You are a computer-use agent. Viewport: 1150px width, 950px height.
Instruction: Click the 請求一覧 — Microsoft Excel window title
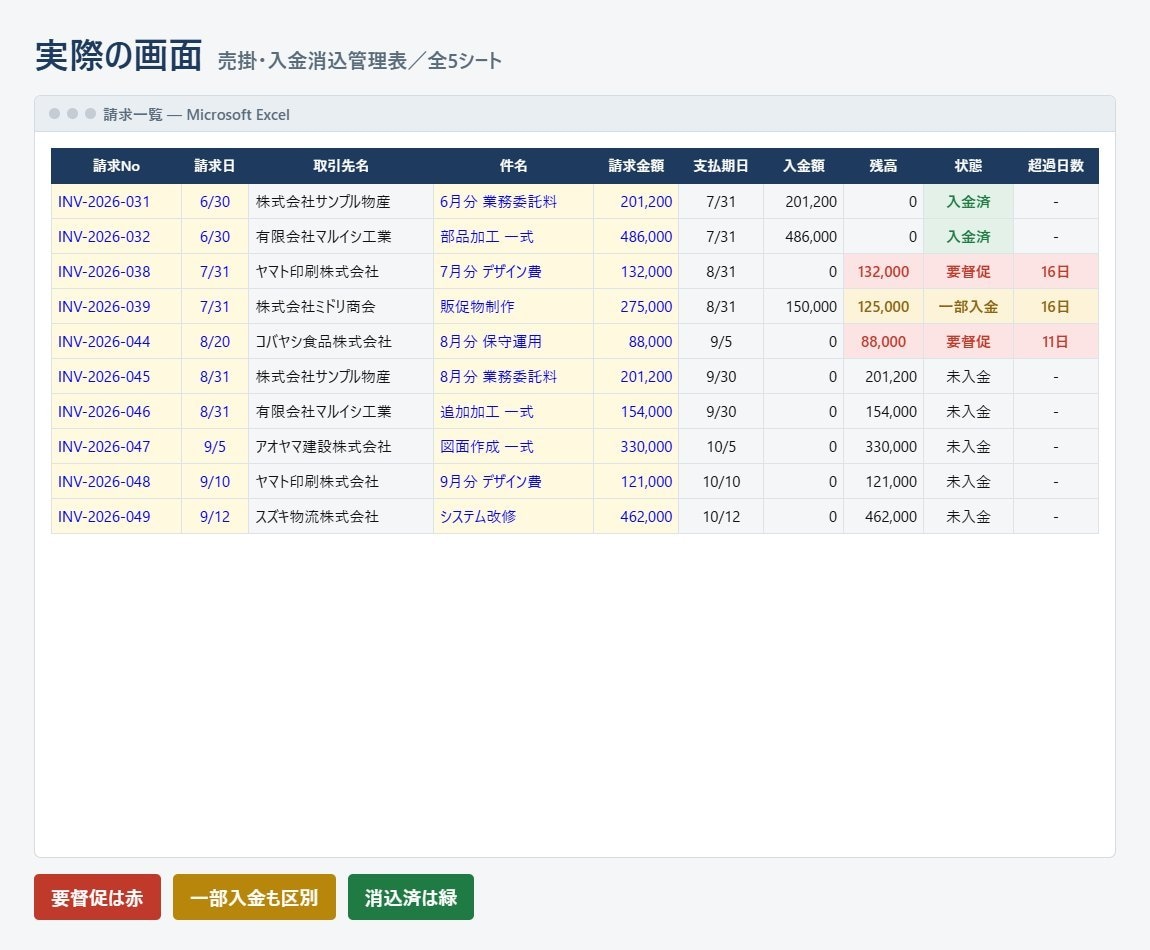197,114
